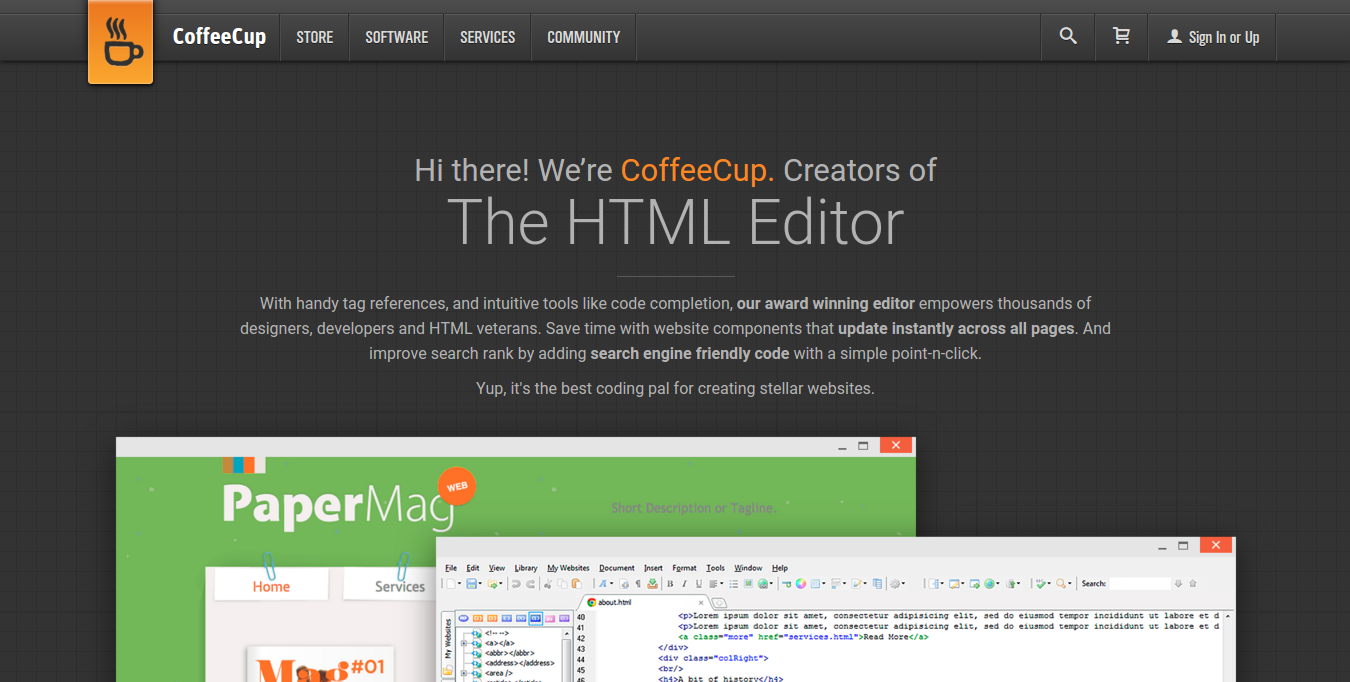Expand the <area /> tree item
Viewport: 1350px width, 682px height.
464,673
